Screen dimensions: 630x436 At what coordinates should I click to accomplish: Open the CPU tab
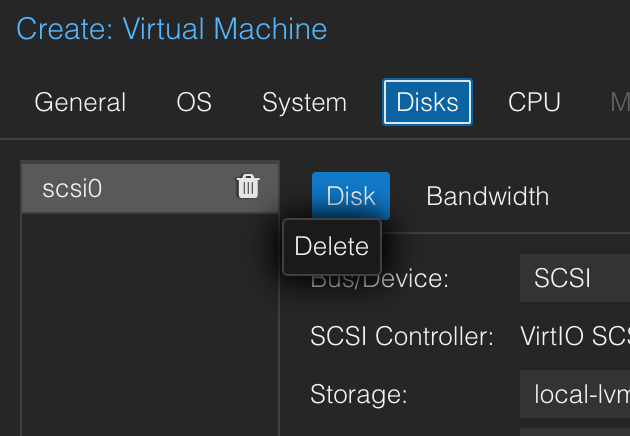[534, 103]
